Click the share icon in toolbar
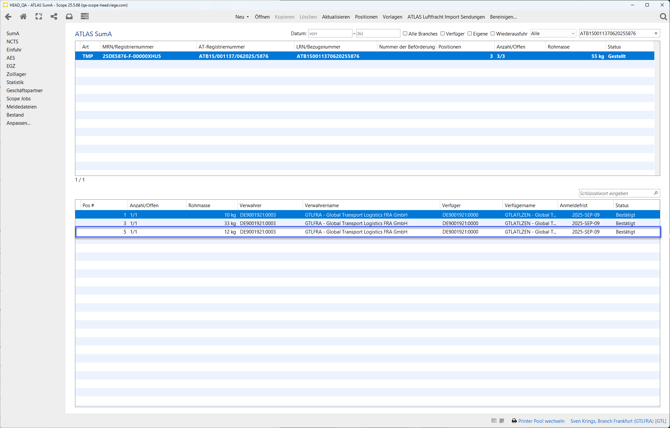The width and height of the screenshot is (670, 428). [54, 17]
